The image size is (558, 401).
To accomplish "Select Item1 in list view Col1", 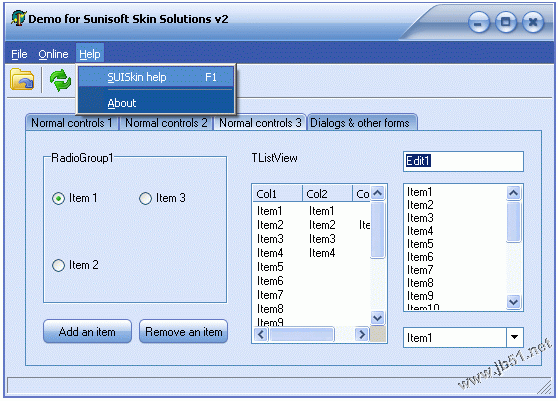I will point(269,211).
